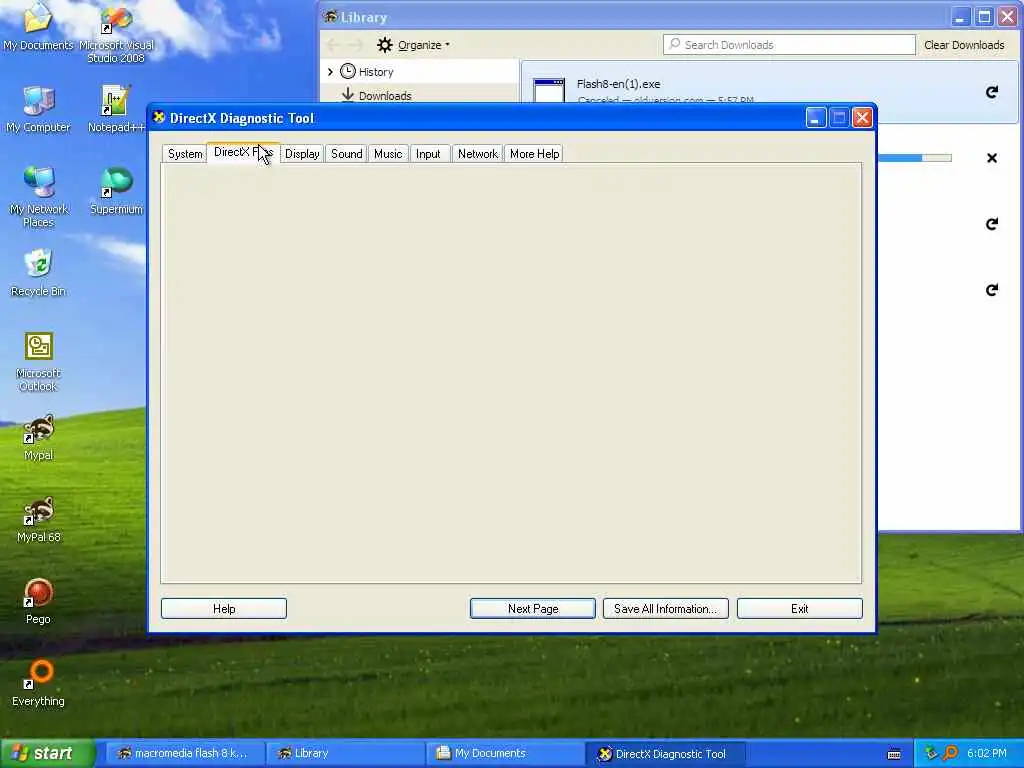Select the Flash8-en(1).exe file name

618,84
